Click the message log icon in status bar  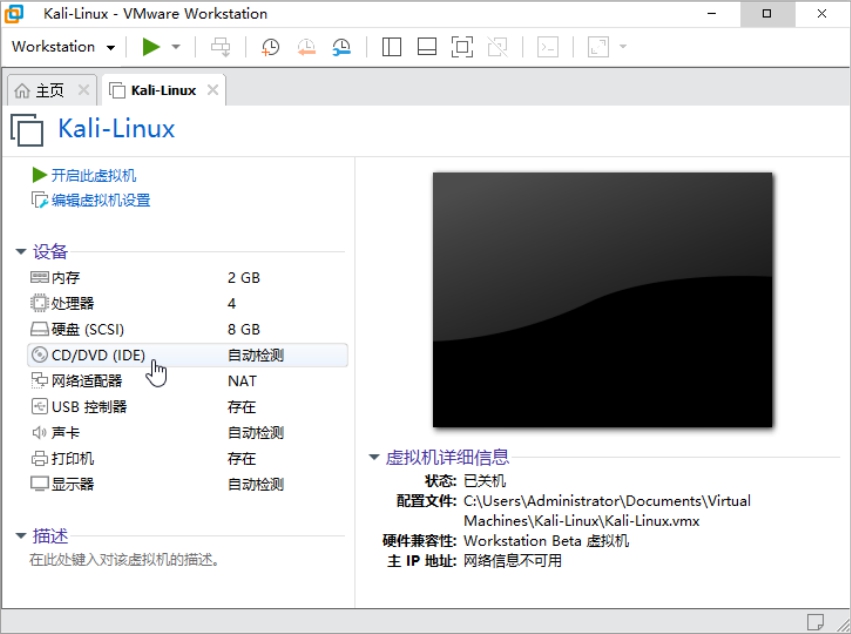coord(816,620)
